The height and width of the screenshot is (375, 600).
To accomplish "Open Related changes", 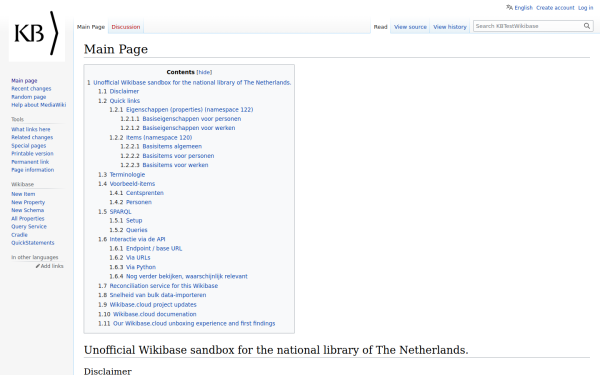I will [32, 137].
